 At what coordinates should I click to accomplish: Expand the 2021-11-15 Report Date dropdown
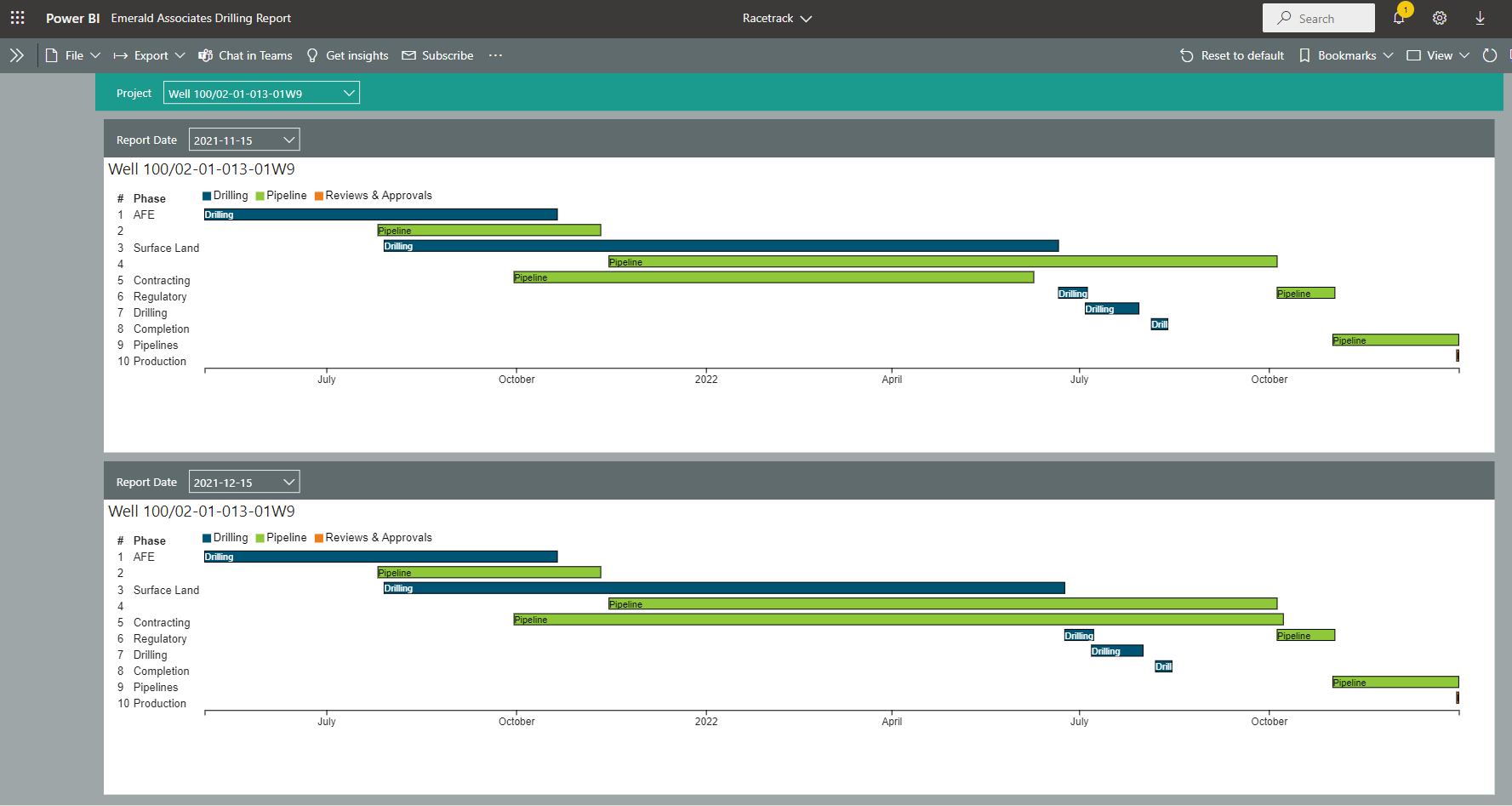pyautogui.click(x=244, y=140)
